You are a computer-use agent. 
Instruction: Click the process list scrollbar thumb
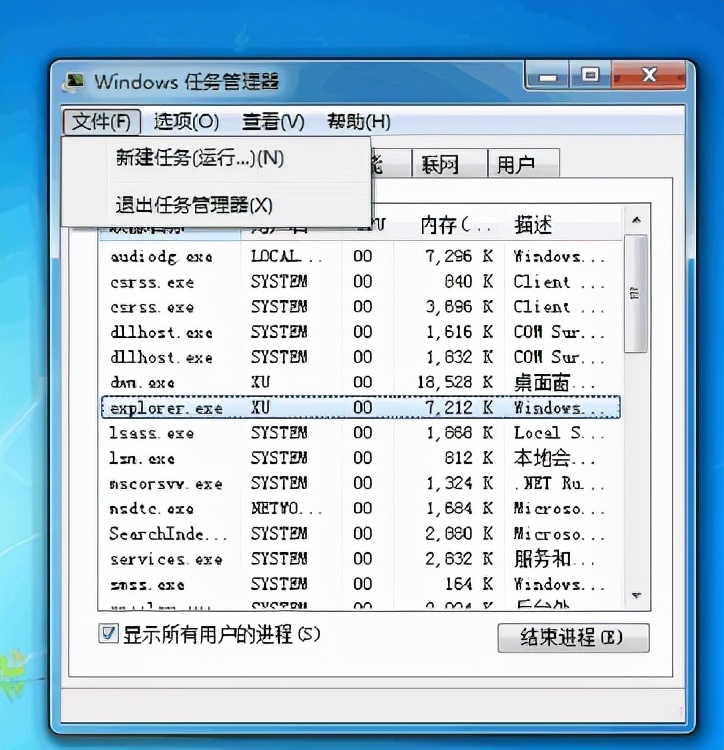[x=636, y=294]
